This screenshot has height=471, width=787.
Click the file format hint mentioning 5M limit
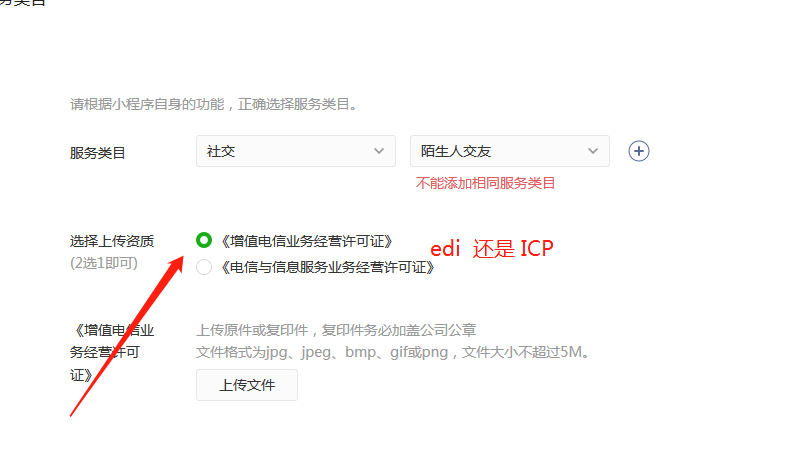click(392, 352)
